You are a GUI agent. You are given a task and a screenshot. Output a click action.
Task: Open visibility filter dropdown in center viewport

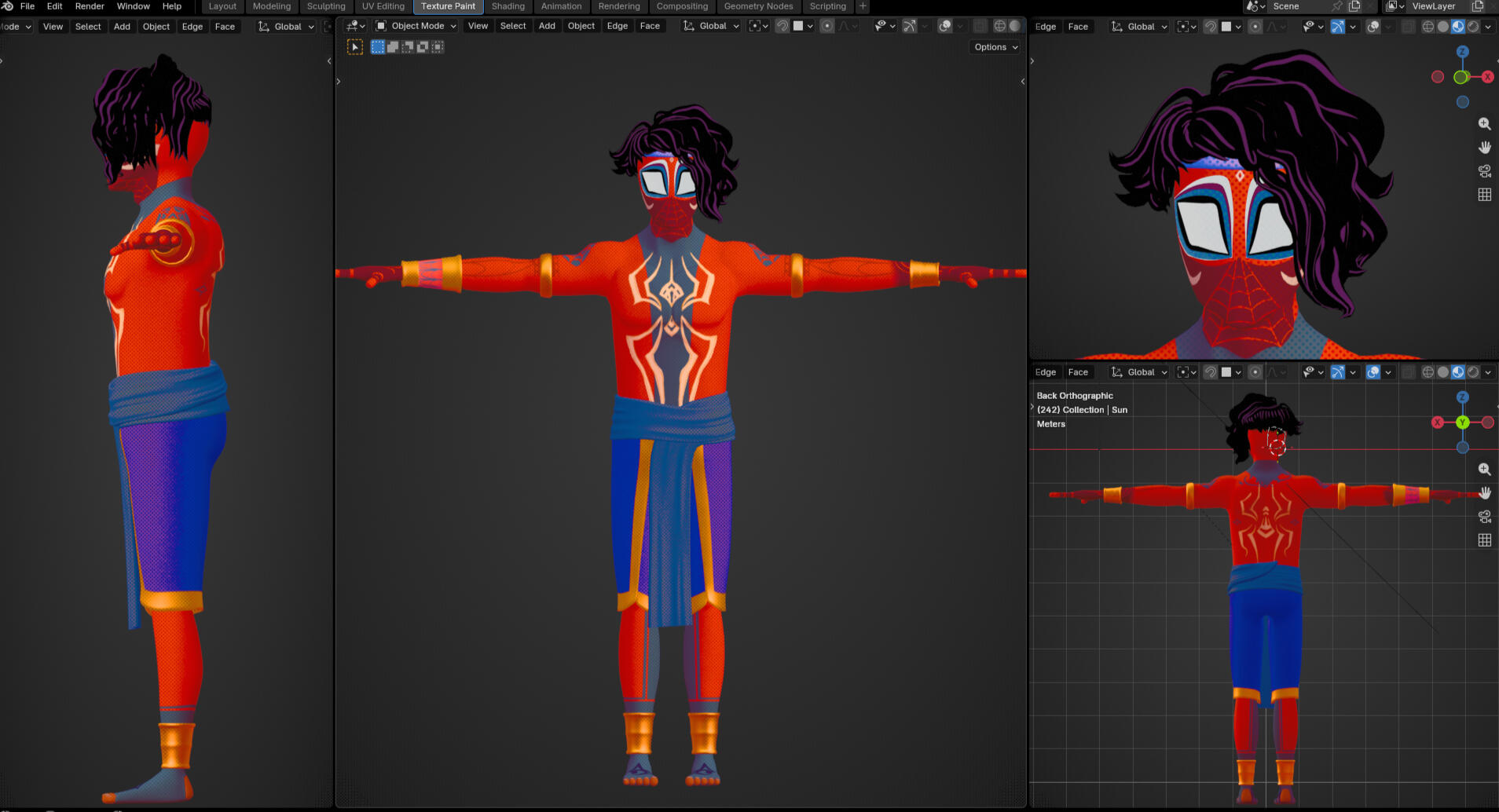[885, 26]
